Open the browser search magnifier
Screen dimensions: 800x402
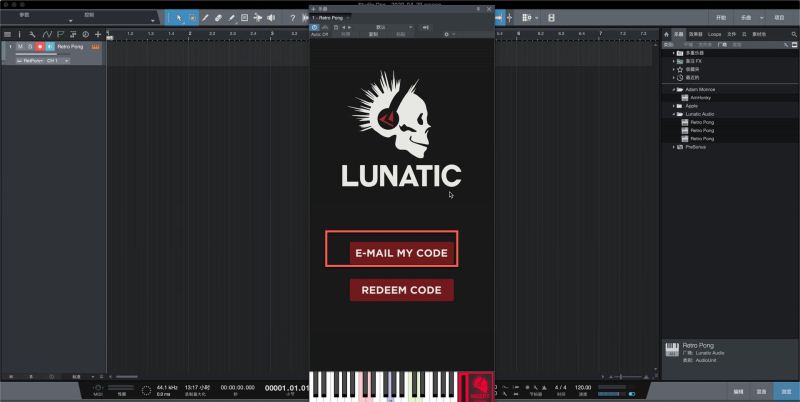pyautogui.click(x=794, y=34)
